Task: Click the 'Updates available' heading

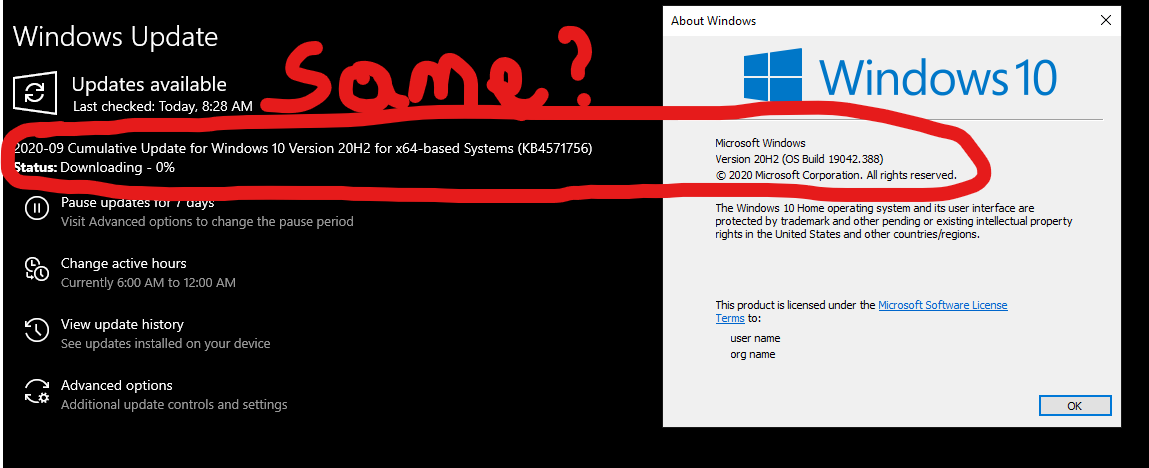Action: [149, 84]
